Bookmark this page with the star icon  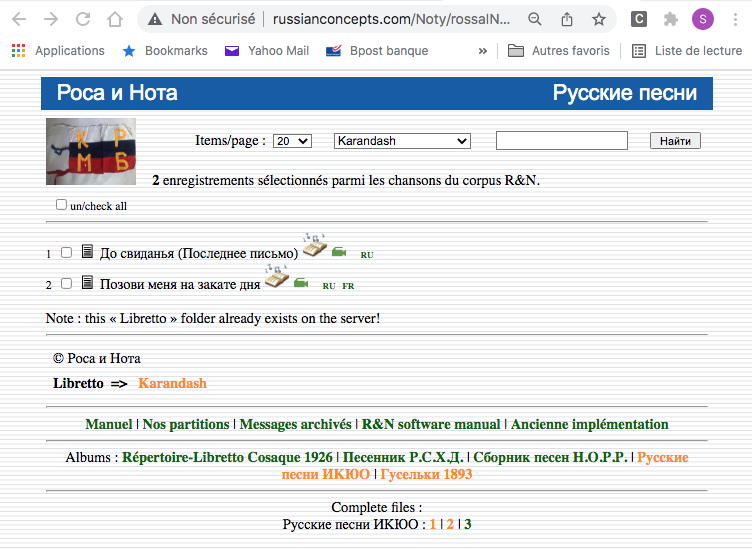(599, 19)
